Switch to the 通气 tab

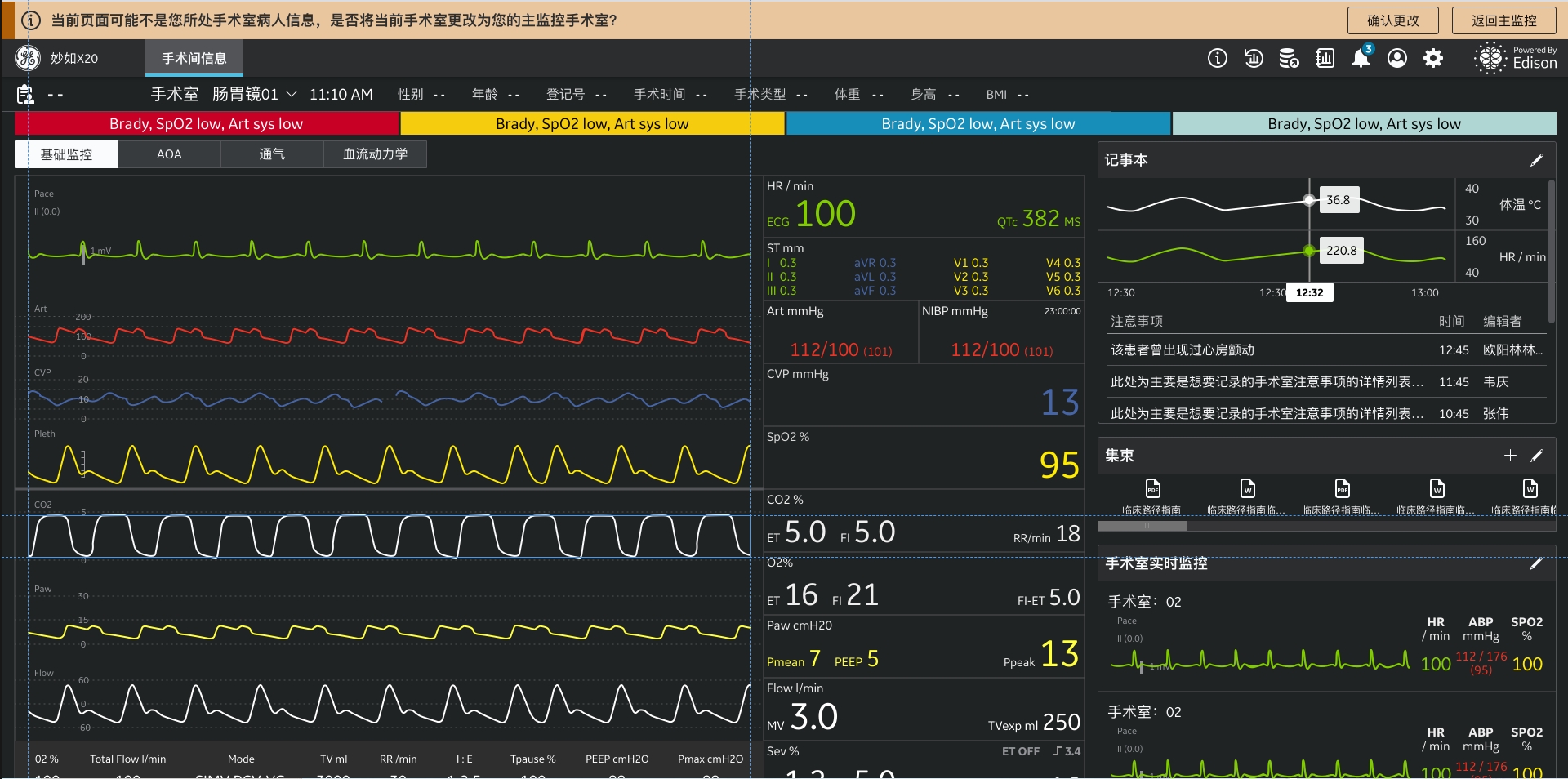coord(272,154)
